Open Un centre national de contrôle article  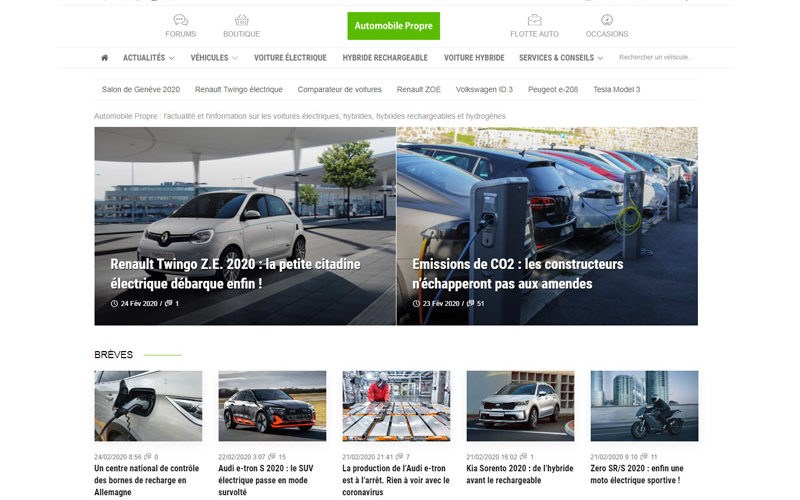(x=146, y=480)
